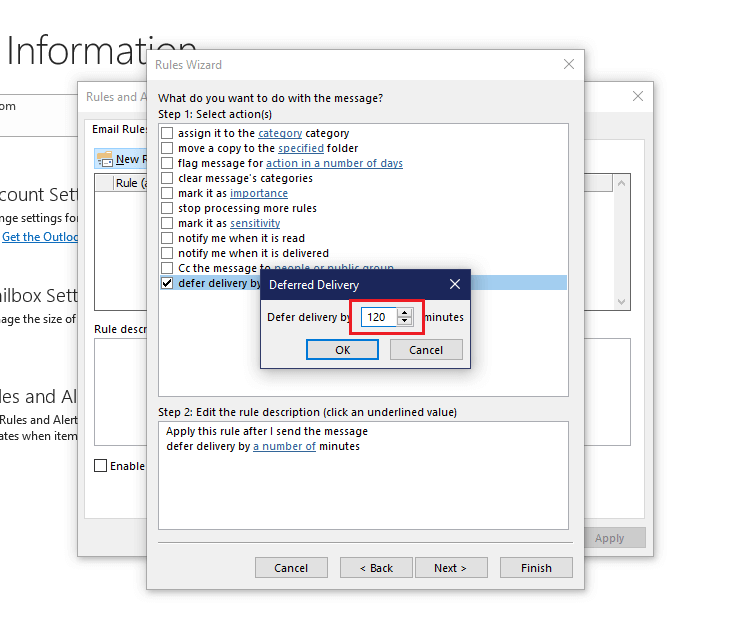
Task: Decrease minutes with the spinner down arrow
Action: coord(405,321)
